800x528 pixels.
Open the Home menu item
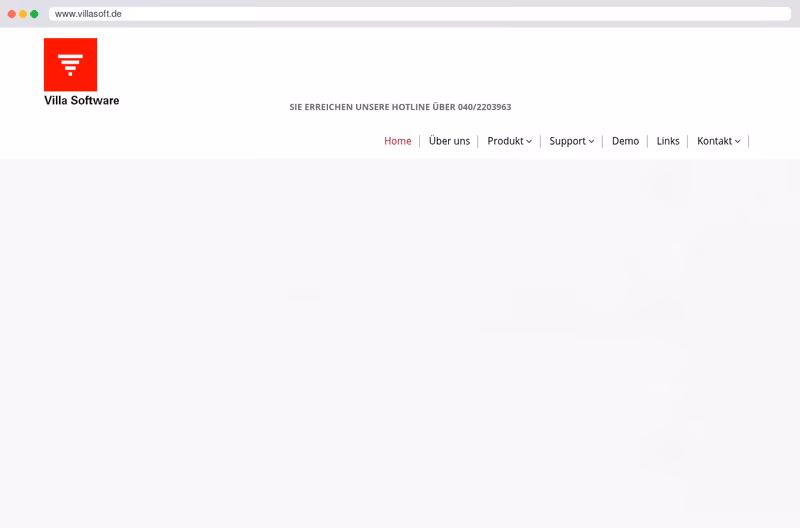397,141
